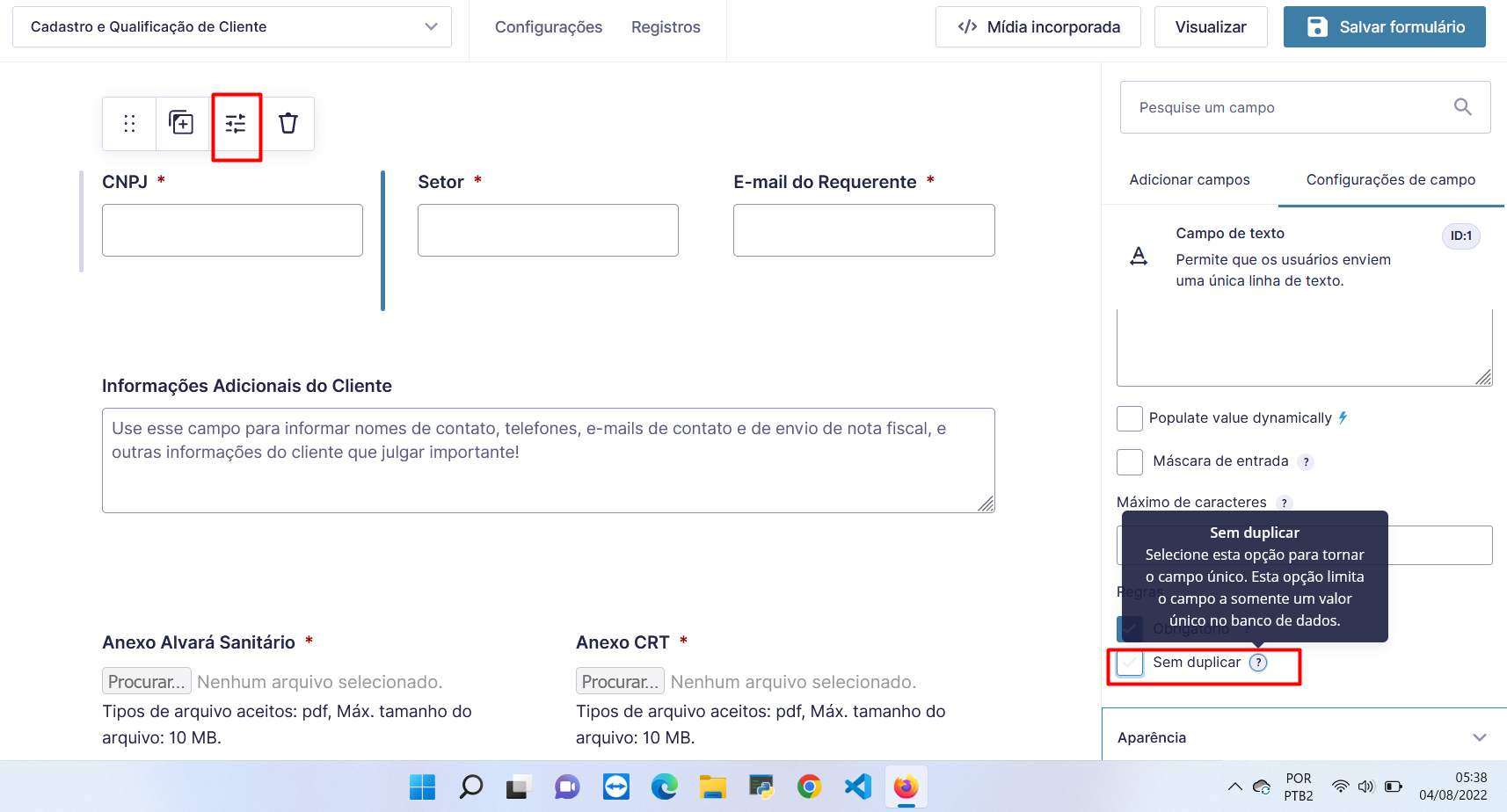Open the Configurações menu
The width and height of the screenshot is (1507, 812).
549,27
